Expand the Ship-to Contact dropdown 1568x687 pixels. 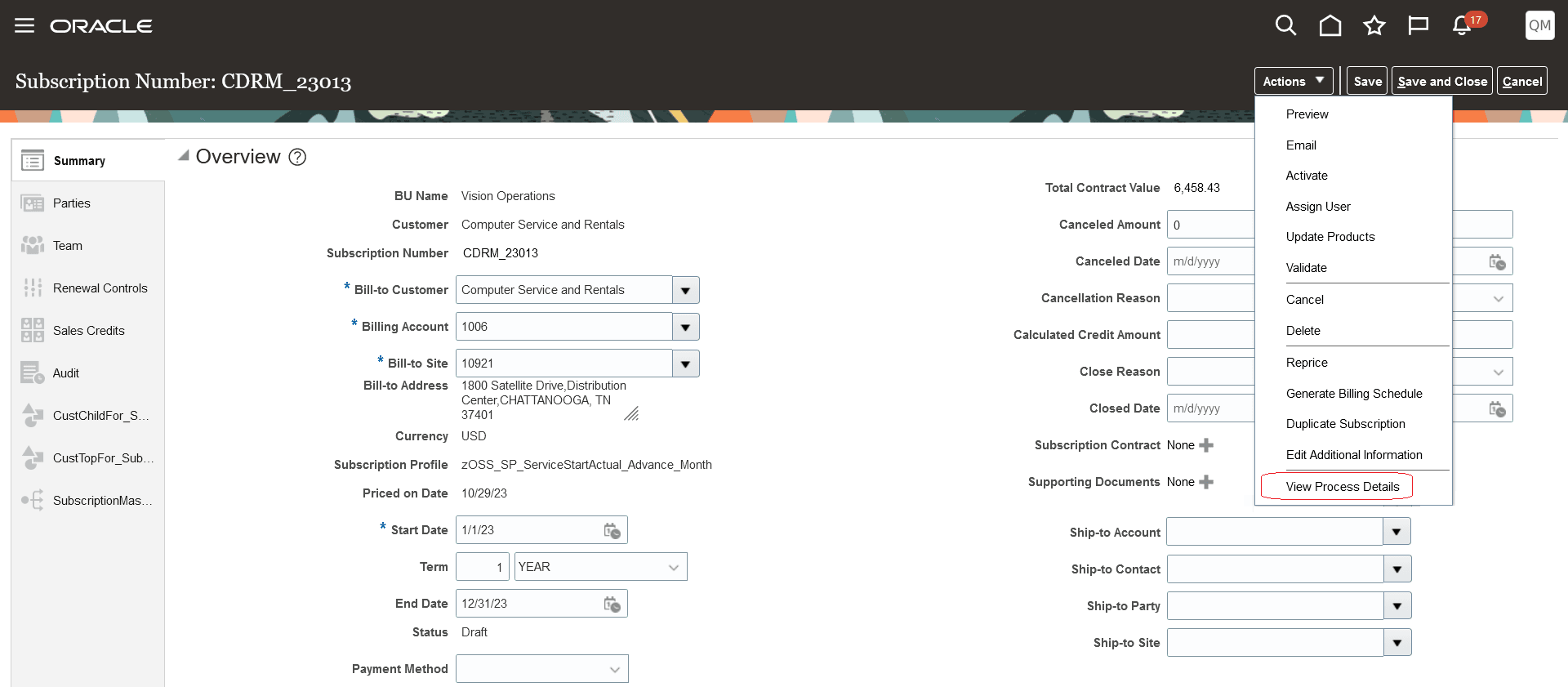pos(1397,569)
